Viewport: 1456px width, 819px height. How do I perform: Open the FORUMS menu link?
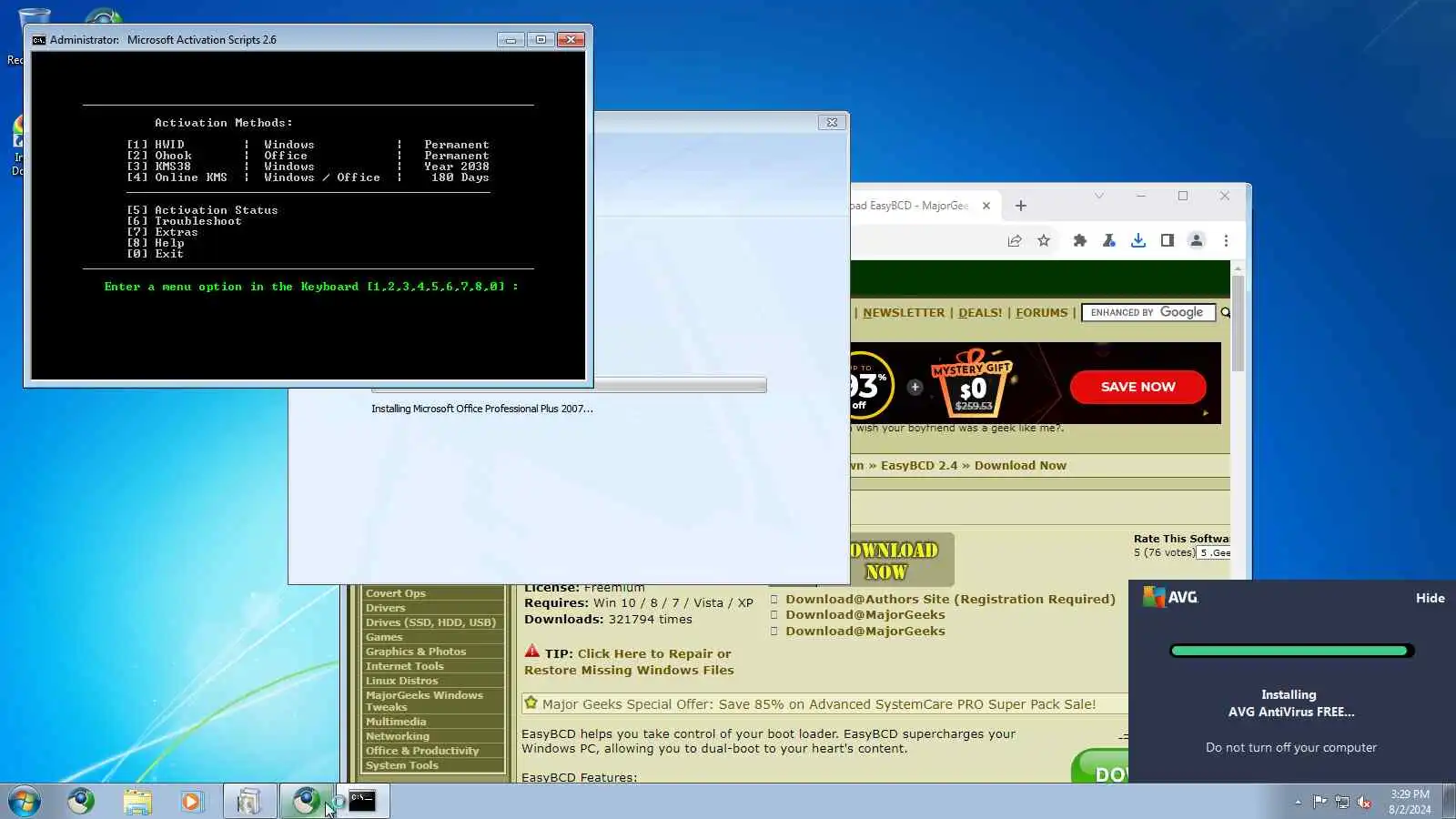coord(1042,312)
